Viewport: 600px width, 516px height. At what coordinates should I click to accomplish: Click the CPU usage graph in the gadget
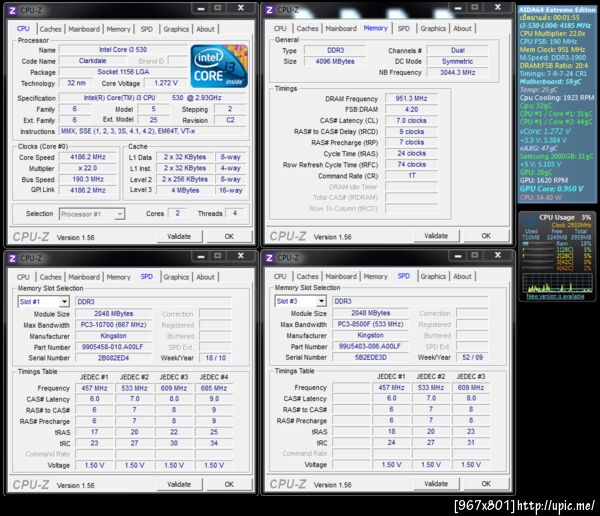557,283
